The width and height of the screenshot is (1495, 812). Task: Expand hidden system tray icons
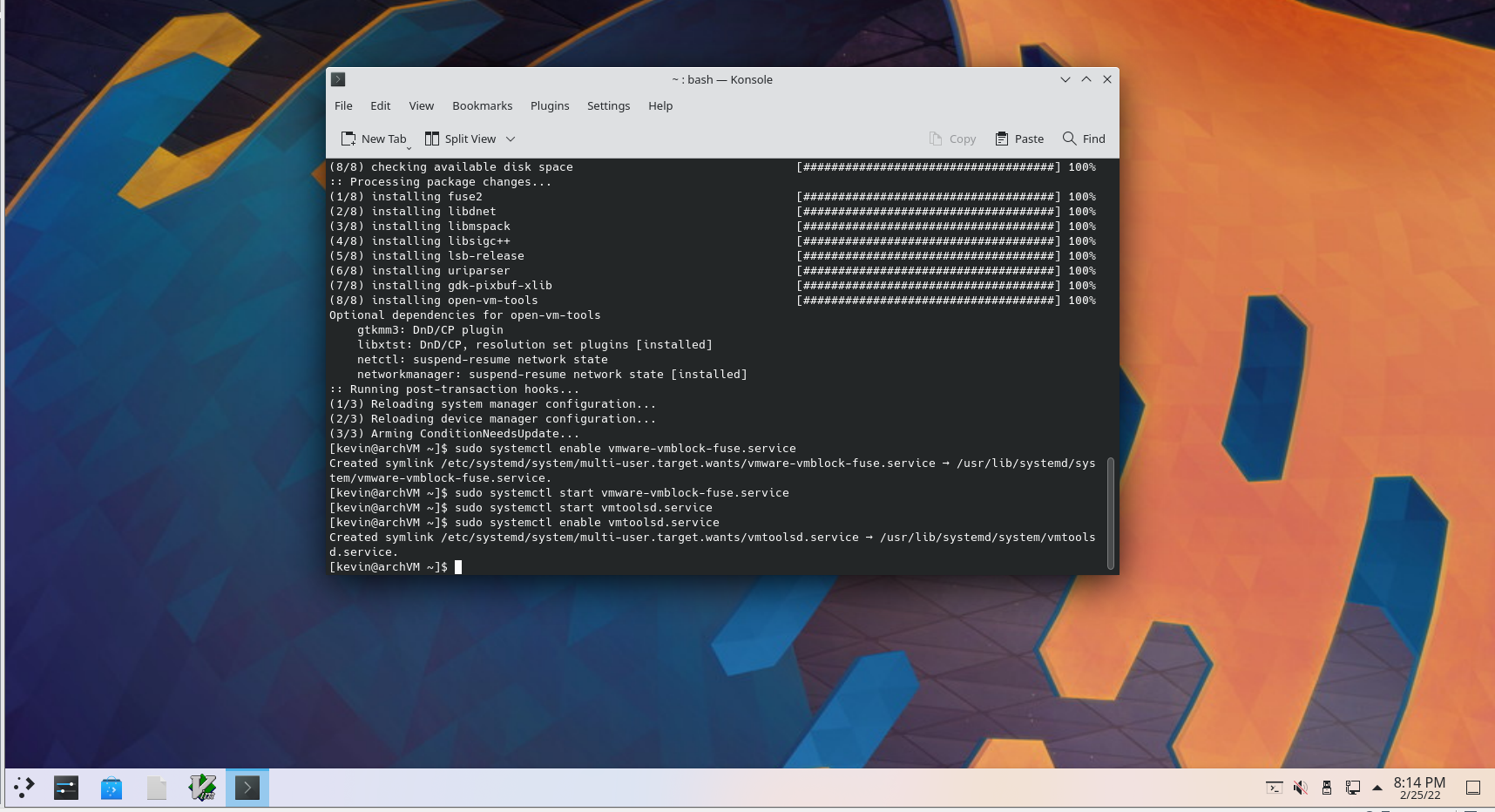(x=1377, y=787)
